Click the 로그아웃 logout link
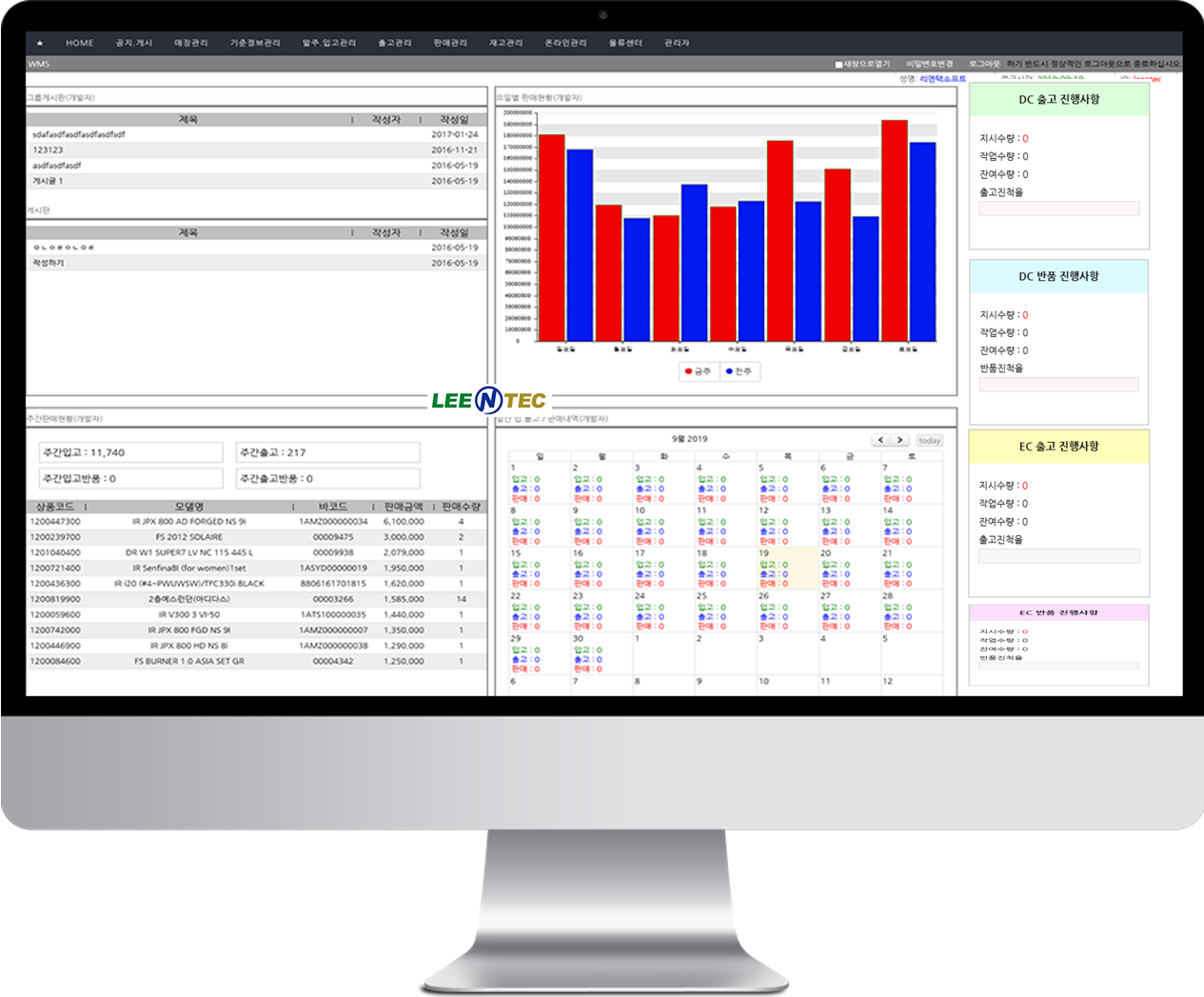 click(984, 64)
